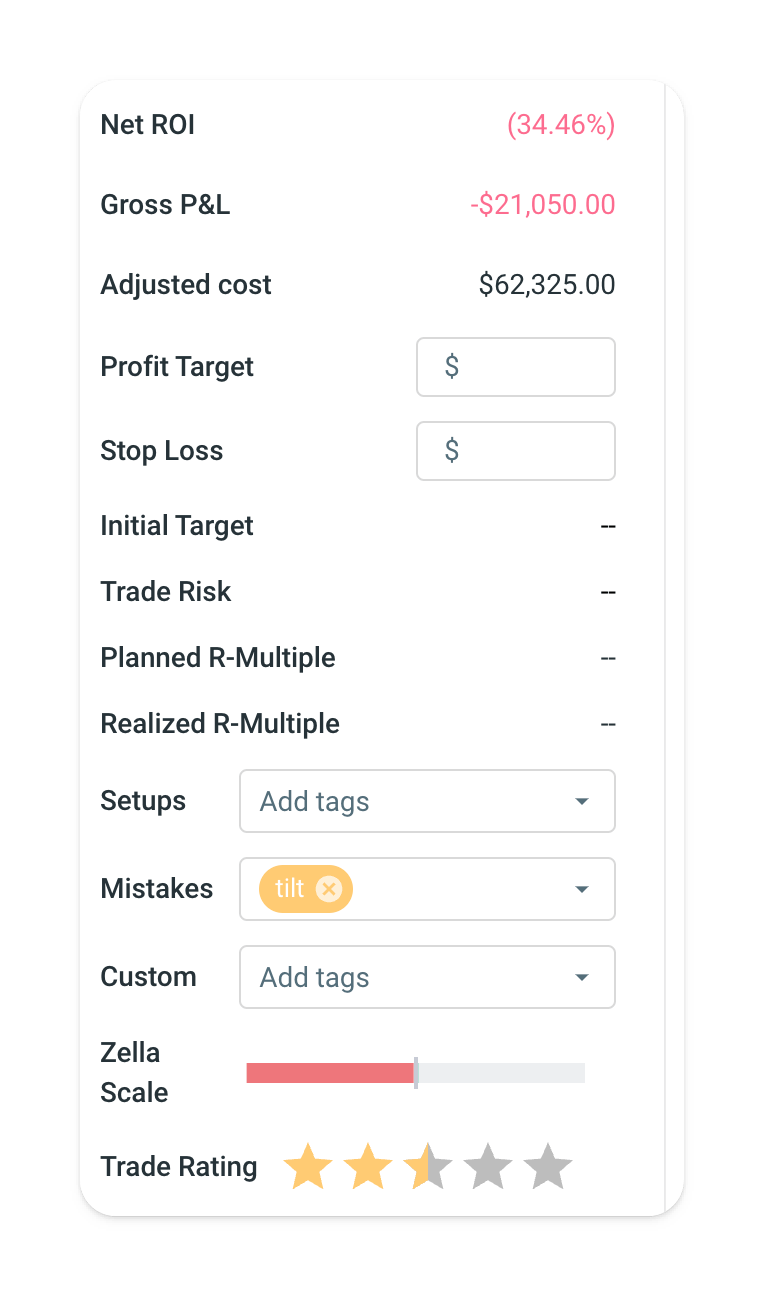Image resolution: width=764 pixels, height=1296 pixels.
Task: Click the Profit Target input field
Action: point(515,367)
